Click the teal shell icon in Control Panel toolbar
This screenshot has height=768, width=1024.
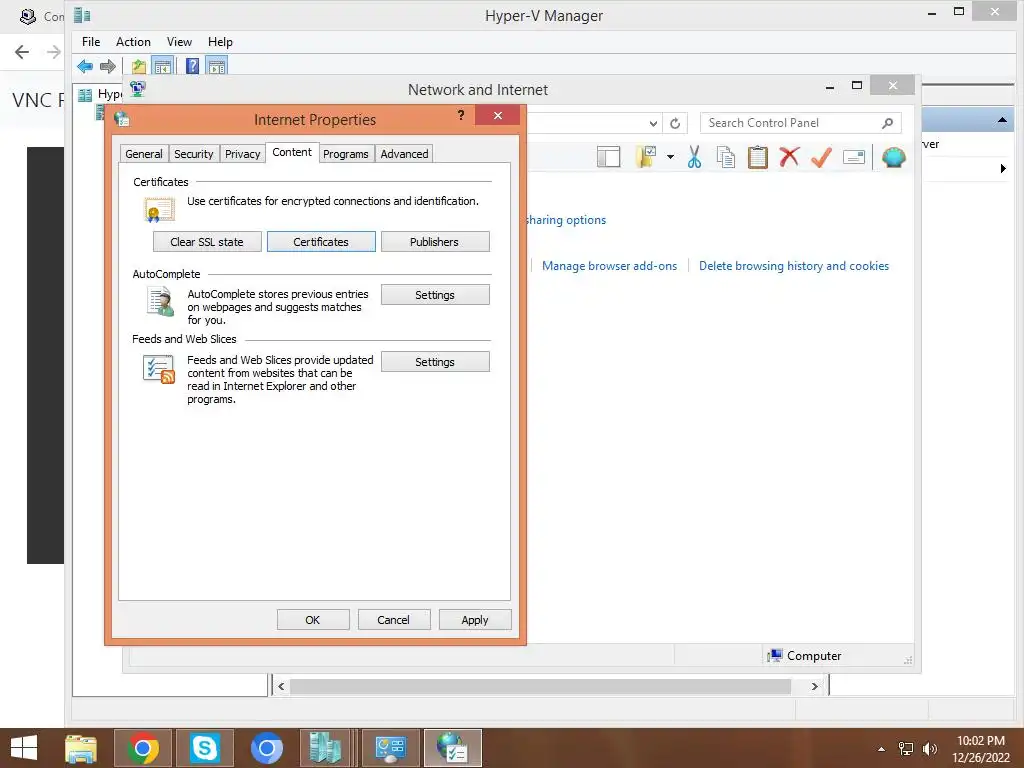tap(893, 157)
